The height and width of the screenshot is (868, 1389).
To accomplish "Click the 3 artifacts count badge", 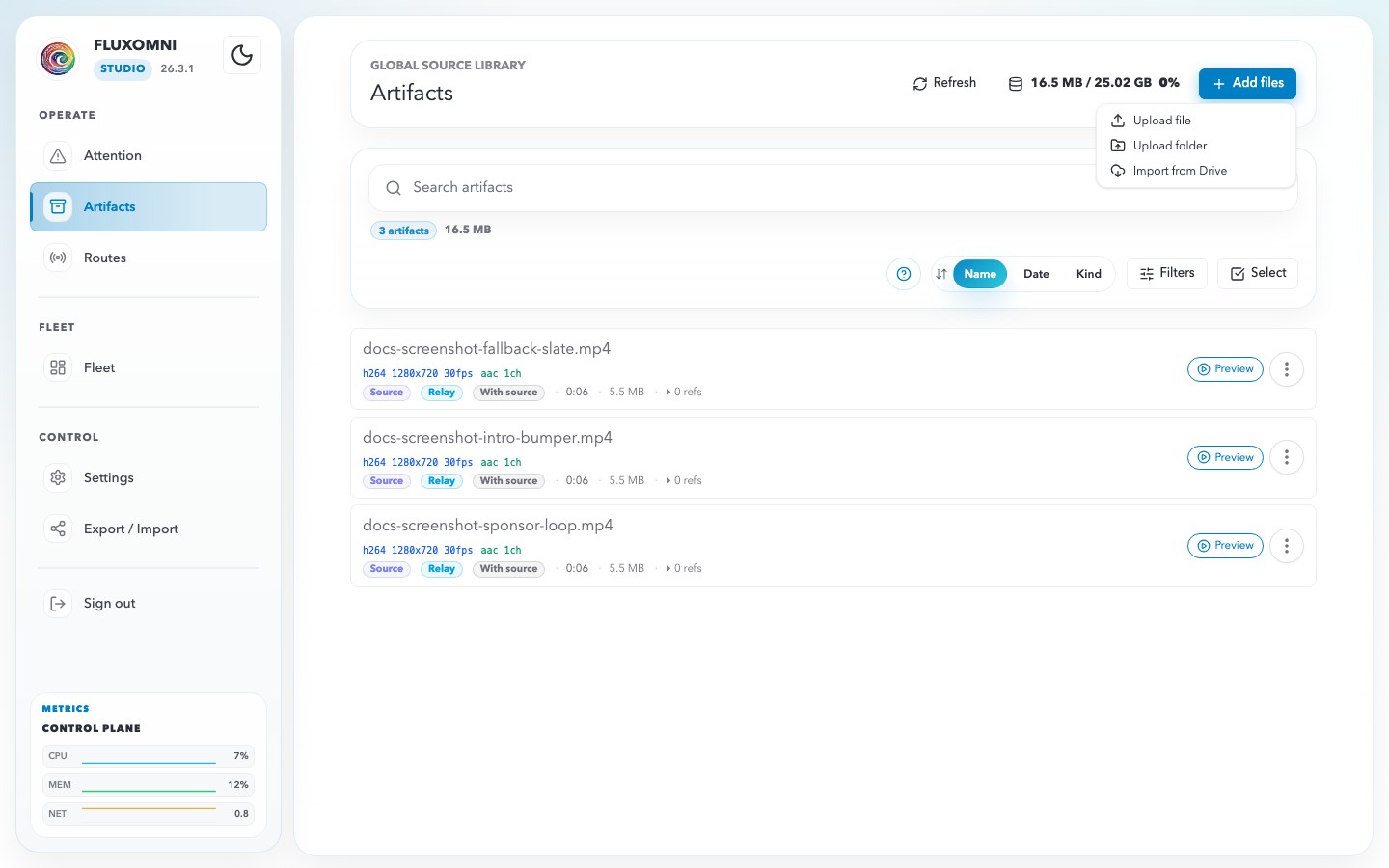I will click(x=403, y=231).
